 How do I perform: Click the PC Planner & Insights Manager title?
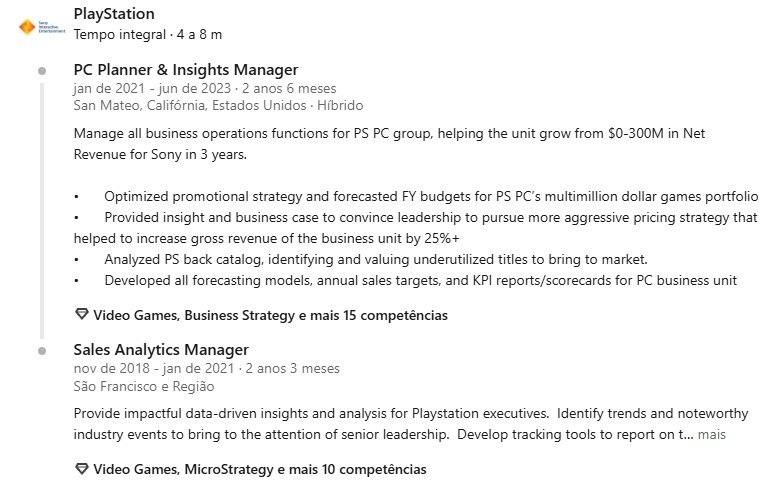point(186,70)
